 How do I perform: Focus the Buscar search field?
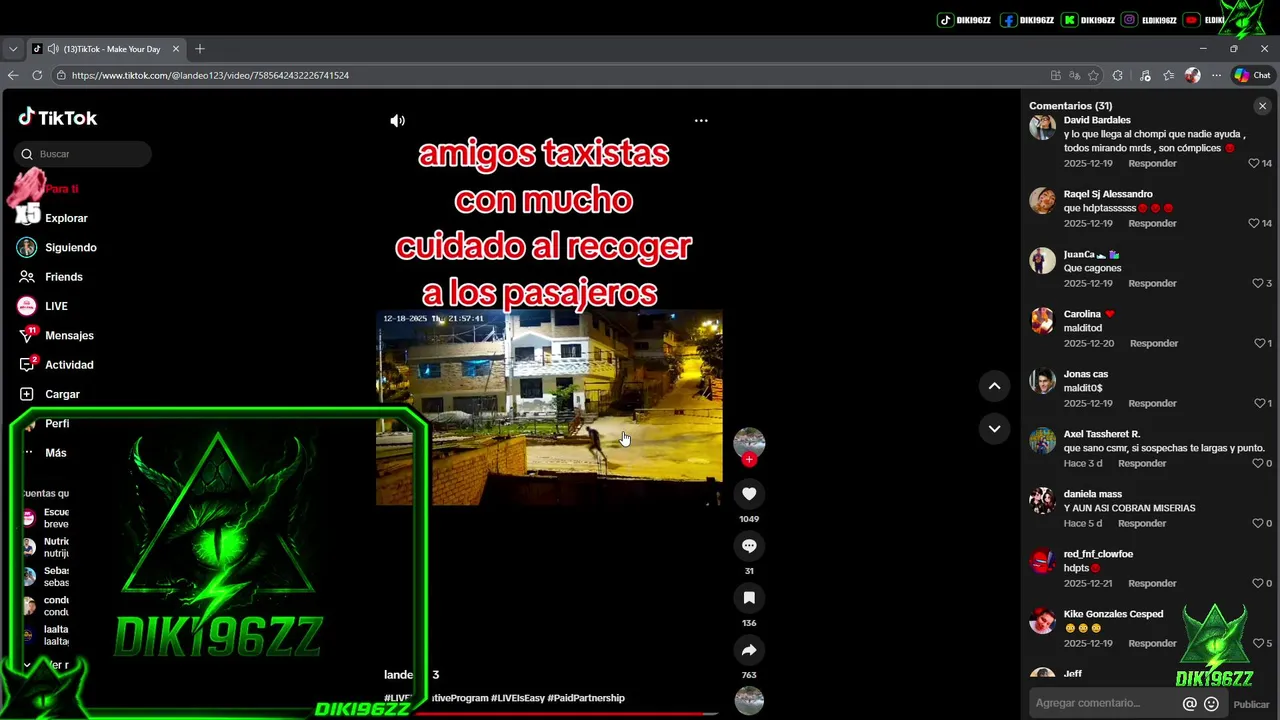pyautogui.click(x=83, y=154)
